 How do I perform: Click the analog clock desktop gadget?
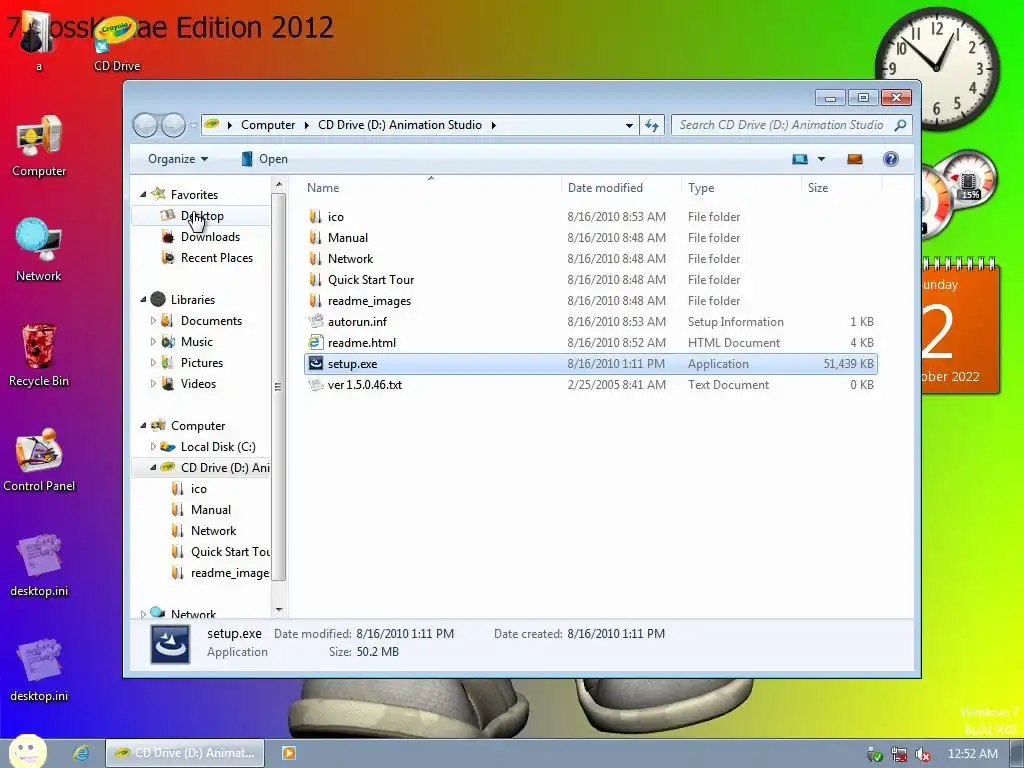click(937, 69)
